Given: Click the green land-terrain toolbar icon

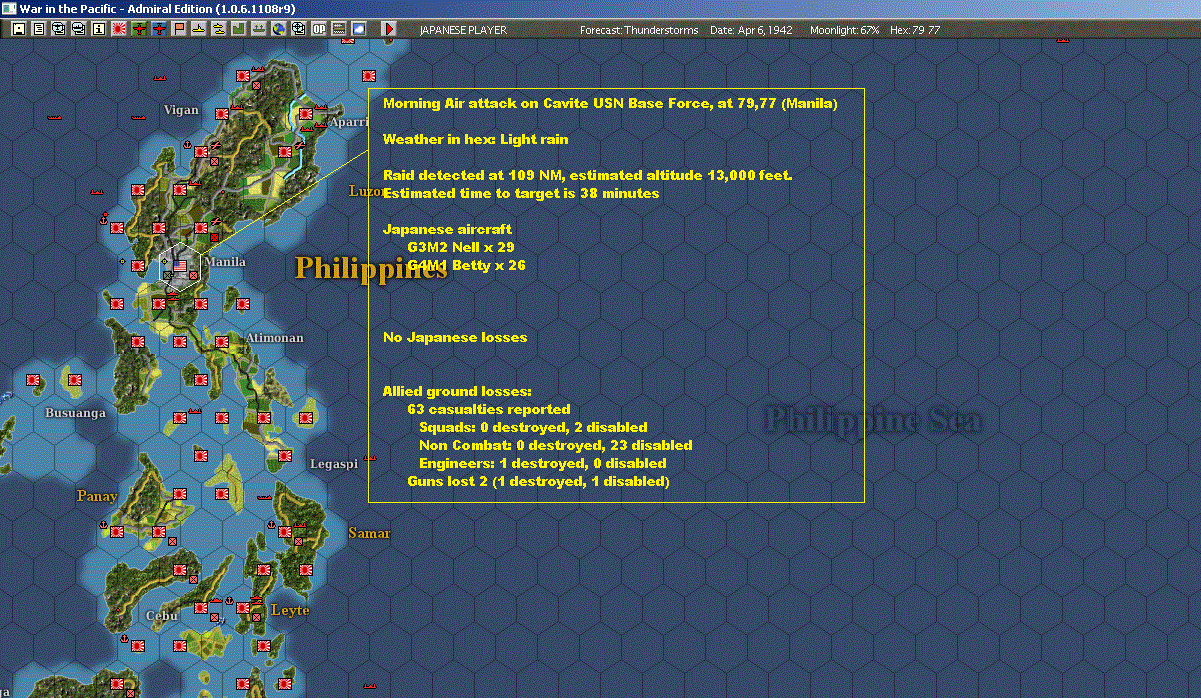Looking at the screenshot, I should (x=238, y=29).
